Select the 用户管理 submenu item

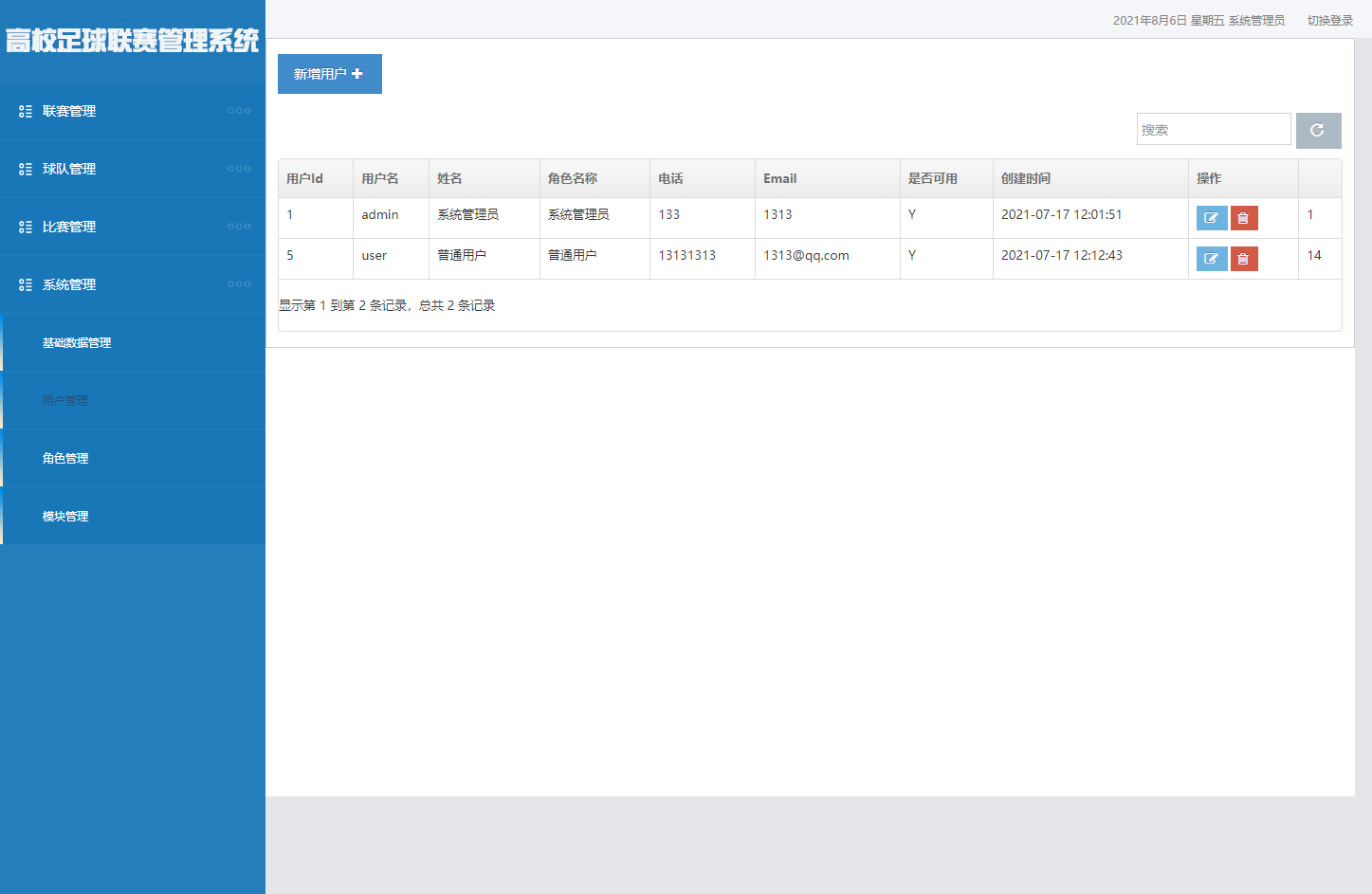tap(65, 401)
